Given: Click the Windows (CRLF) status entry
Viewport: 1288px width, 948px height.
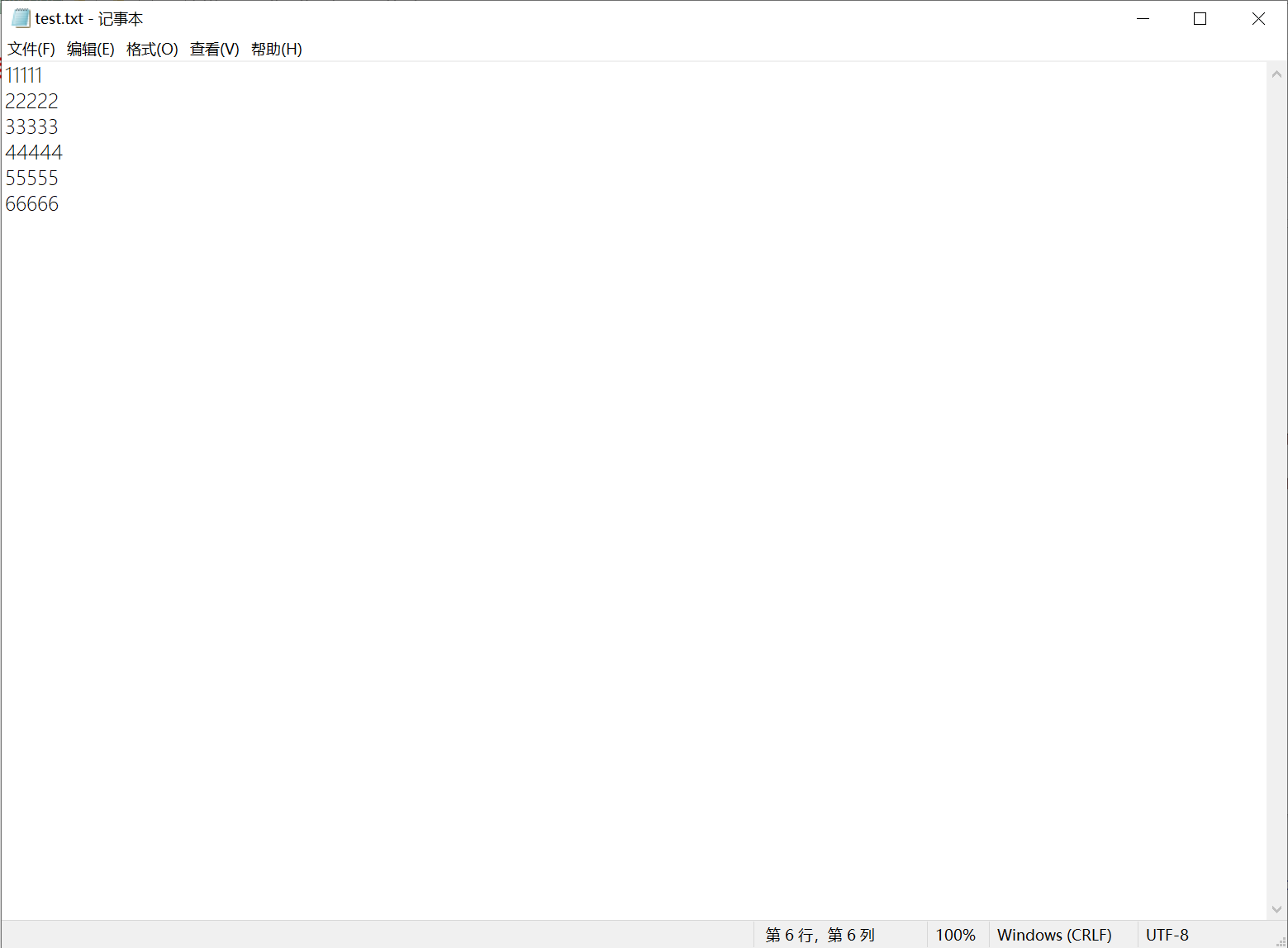Looking at the screenshot, I should [1054, 935].
